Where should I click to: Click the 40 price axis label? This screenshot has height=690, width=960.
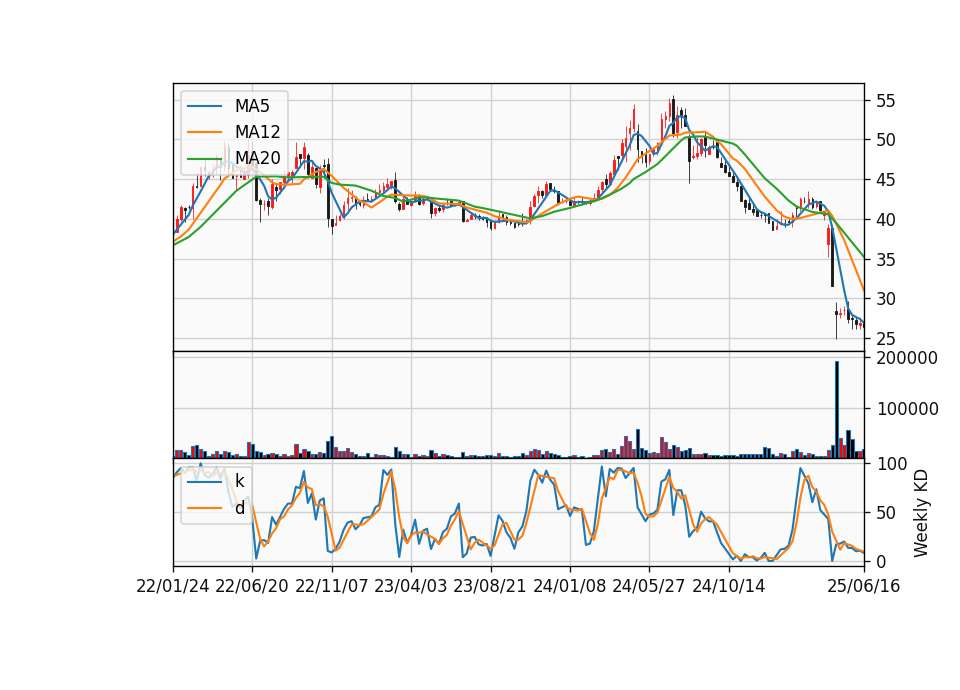click(885, 220)
